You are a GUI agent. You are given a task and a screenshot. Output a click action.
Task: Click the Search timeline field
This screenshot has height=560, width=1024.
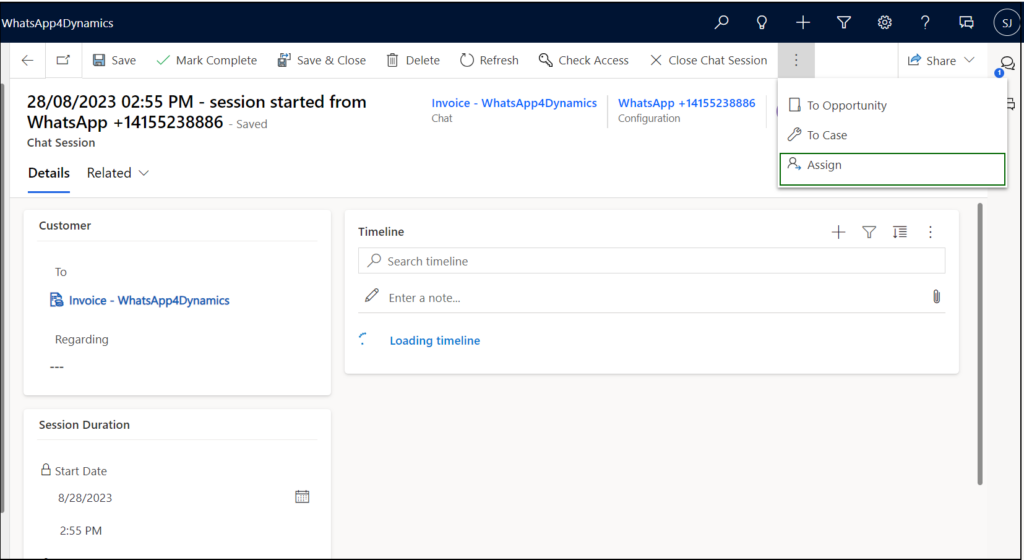pos(651,261)
